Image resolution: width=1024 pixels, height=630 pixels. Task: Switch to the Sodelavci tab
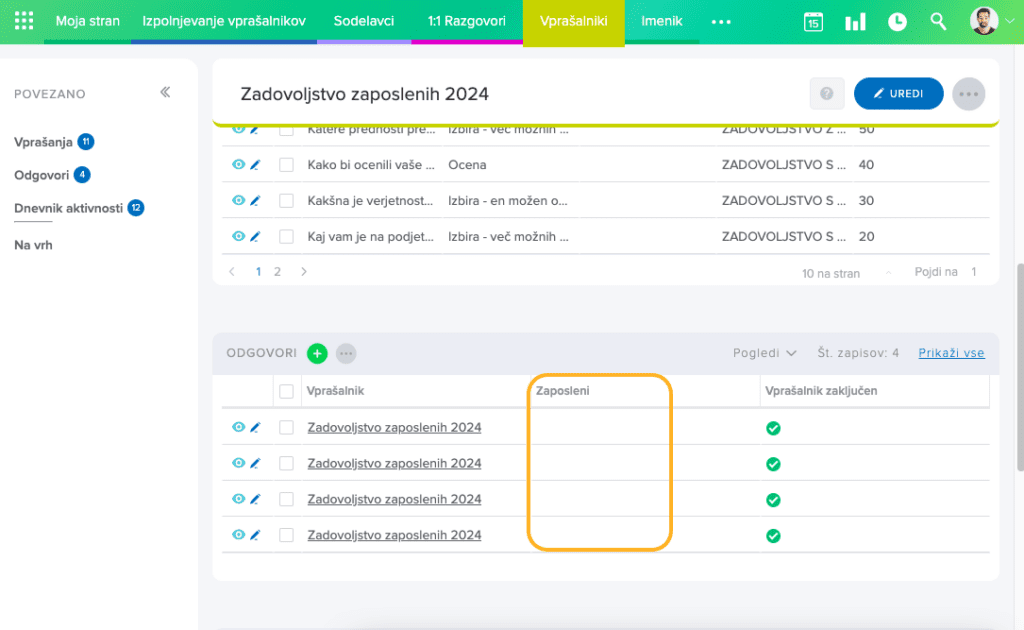coord(363,21)
